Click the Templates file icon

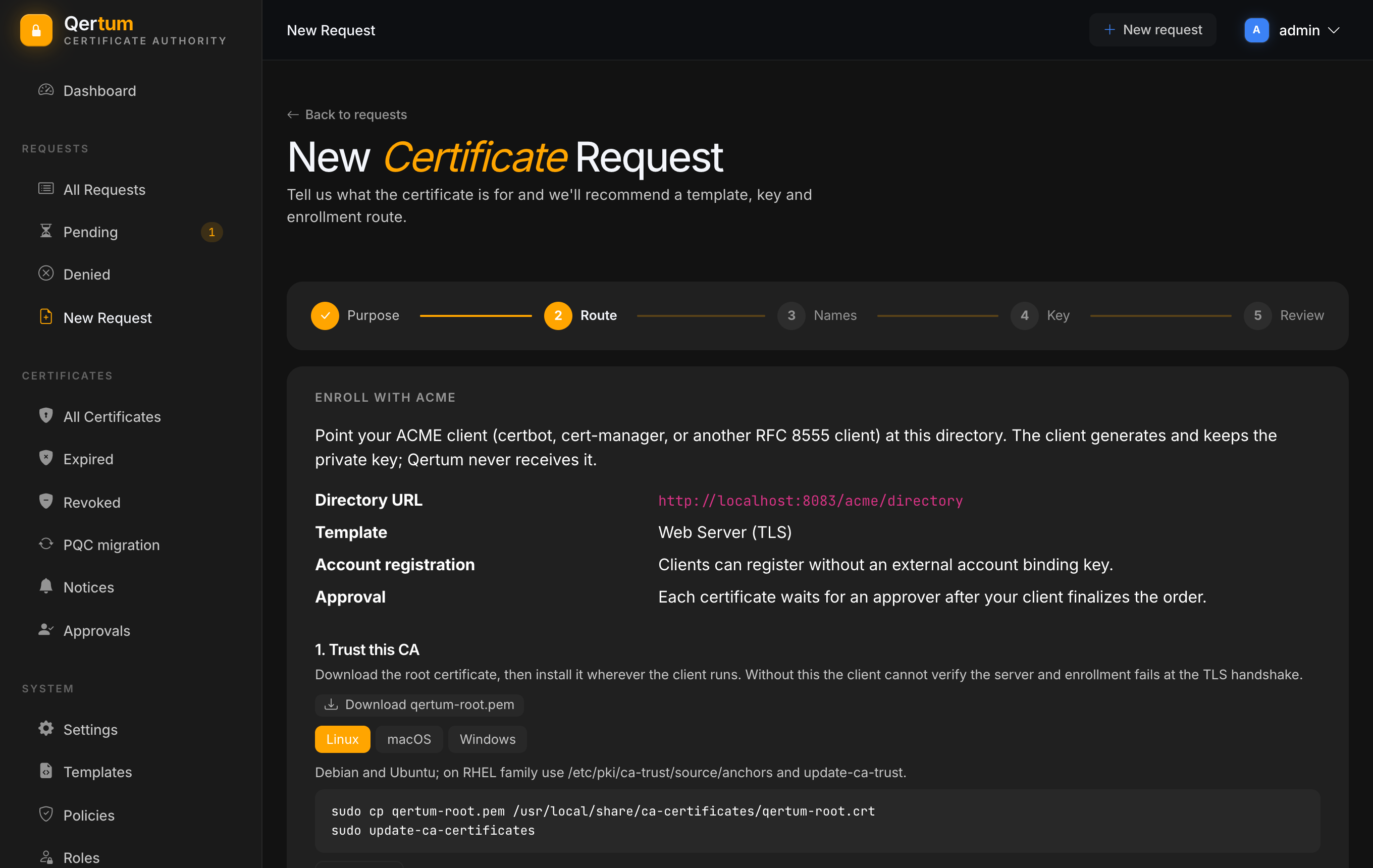pyautogui.click(x=45, y=771)
